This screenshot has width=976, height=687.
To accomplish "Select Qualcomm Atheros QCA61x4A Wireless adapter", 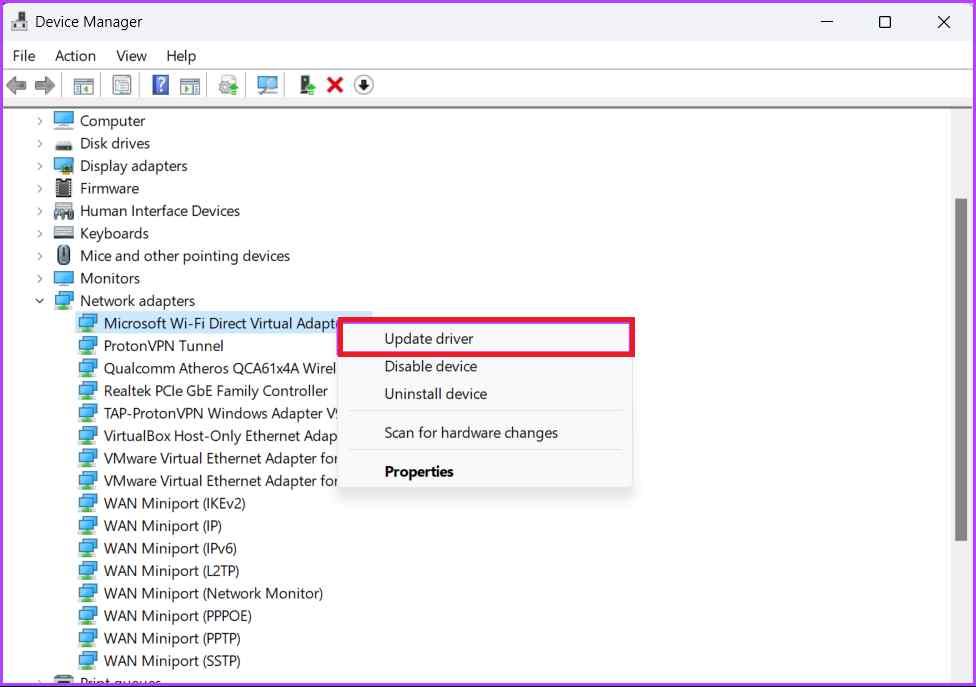I will 220,368.
